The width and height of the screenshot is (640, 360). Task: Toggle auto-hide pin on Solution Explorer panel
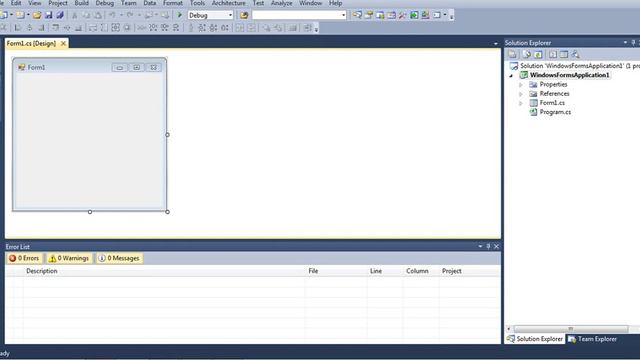pos(633,42)
